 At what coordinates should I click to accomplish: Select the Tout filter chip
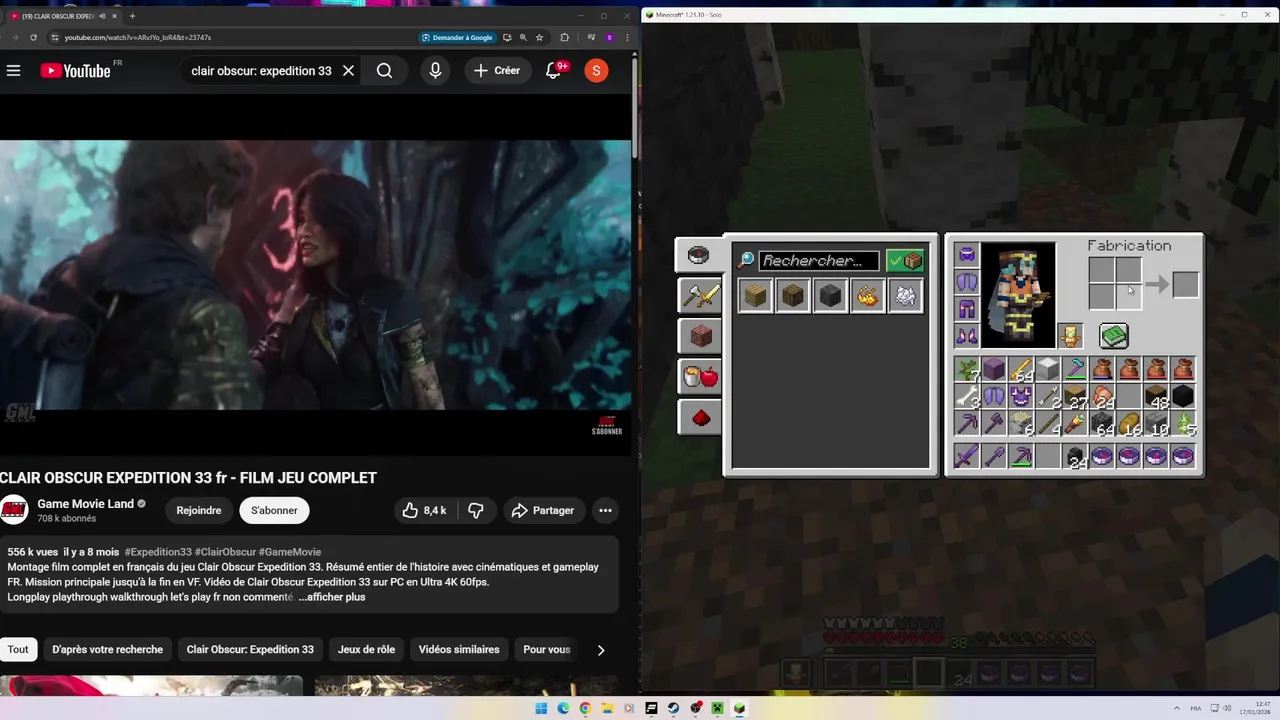(18, 649)
